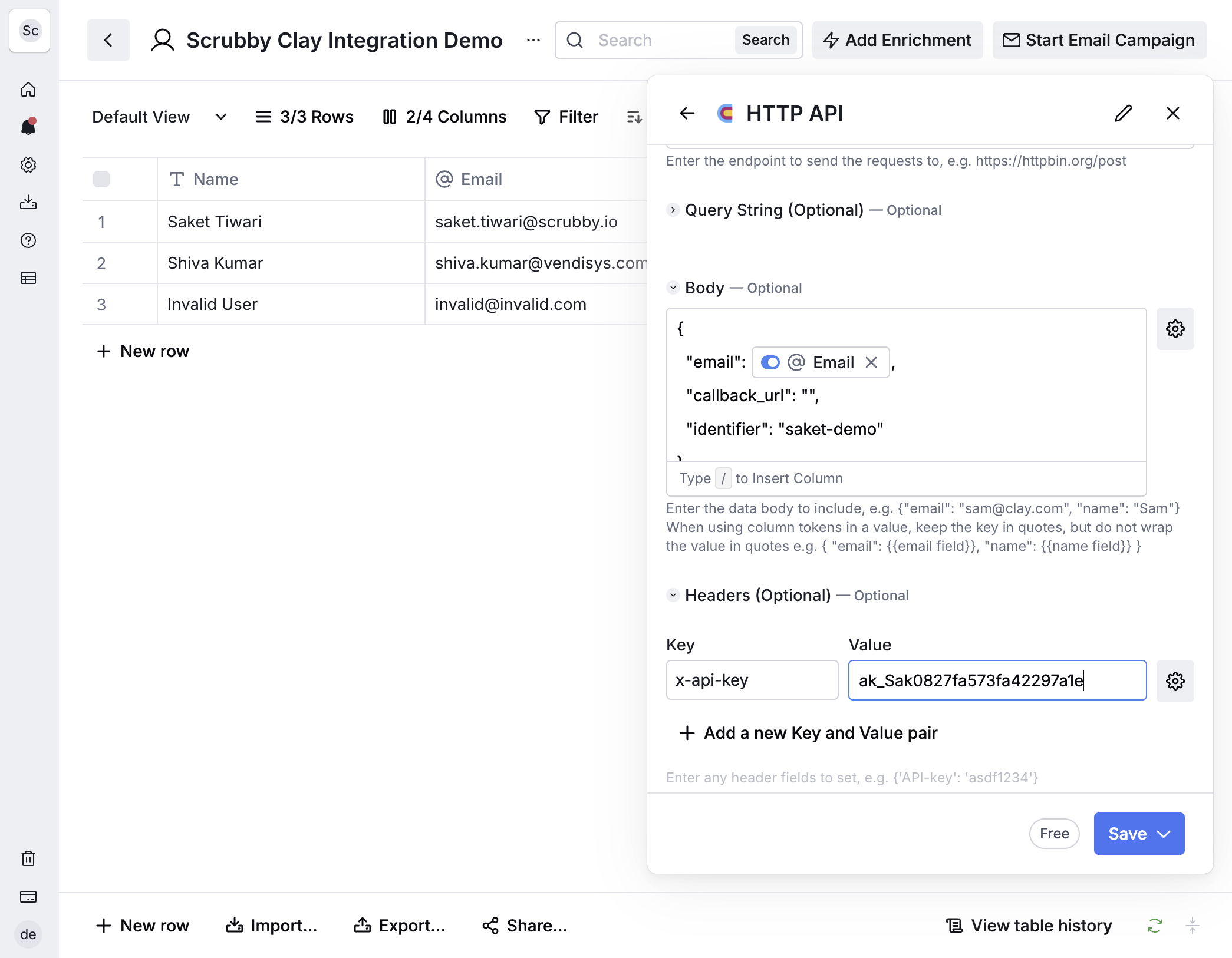Go back with the table back chevron
The image size is (1232, 958).
(x=108, y=40)
